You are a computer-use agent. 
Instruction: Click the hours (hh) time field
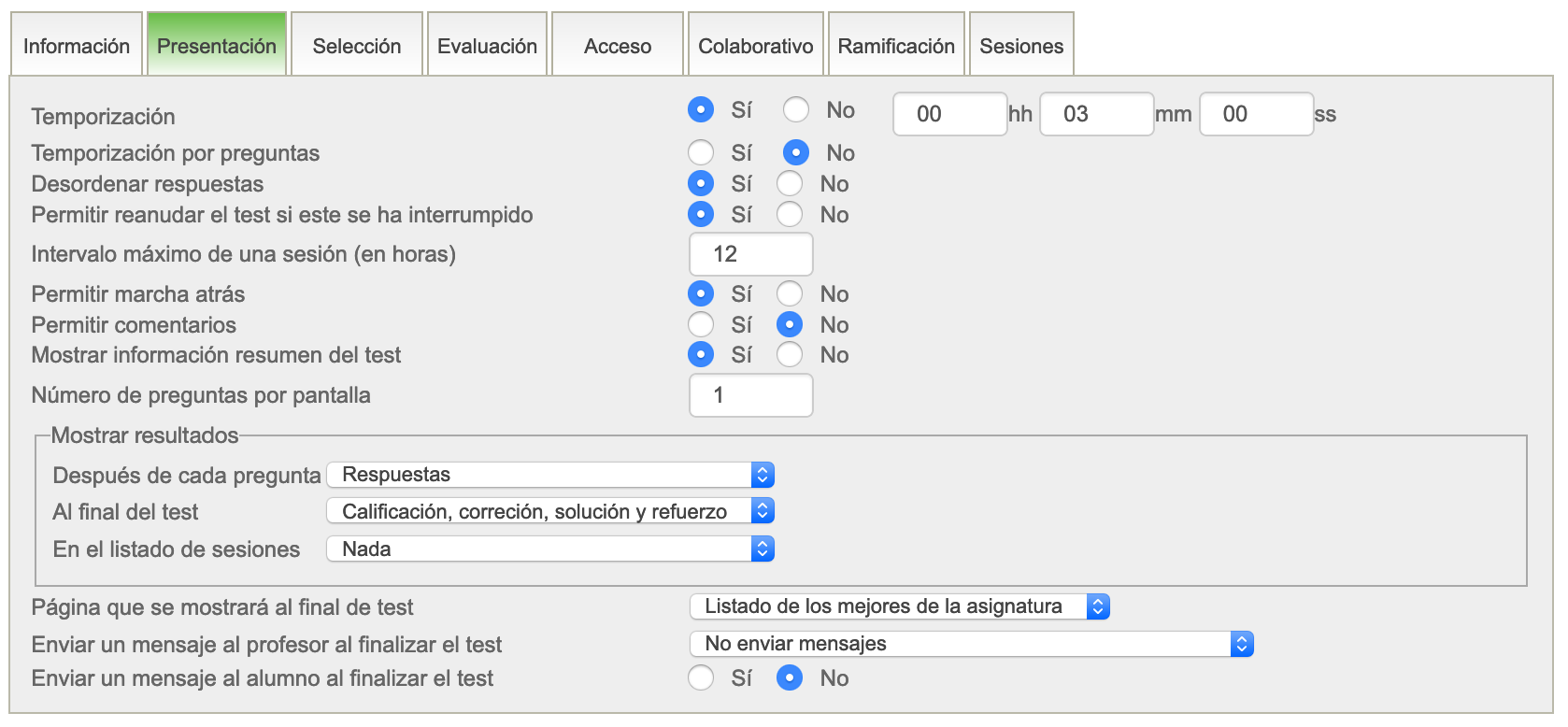coord(949,114)
